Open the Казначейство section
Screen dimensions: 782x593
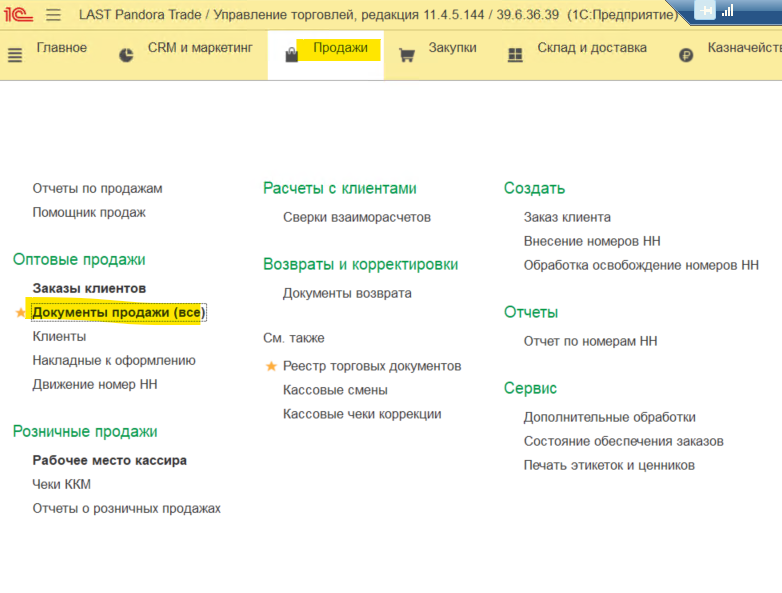click(x=745, y=48)
